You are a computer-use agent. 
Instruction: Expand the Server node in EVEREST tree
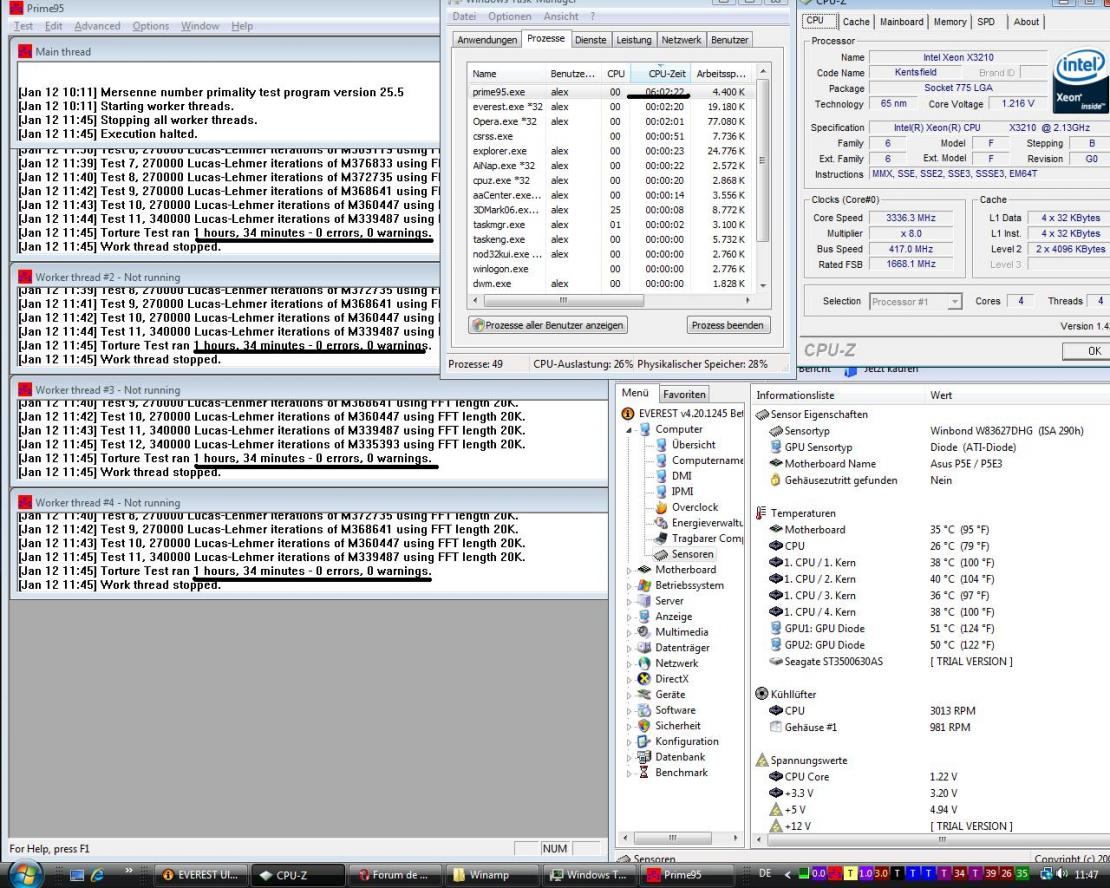[629, 601]
